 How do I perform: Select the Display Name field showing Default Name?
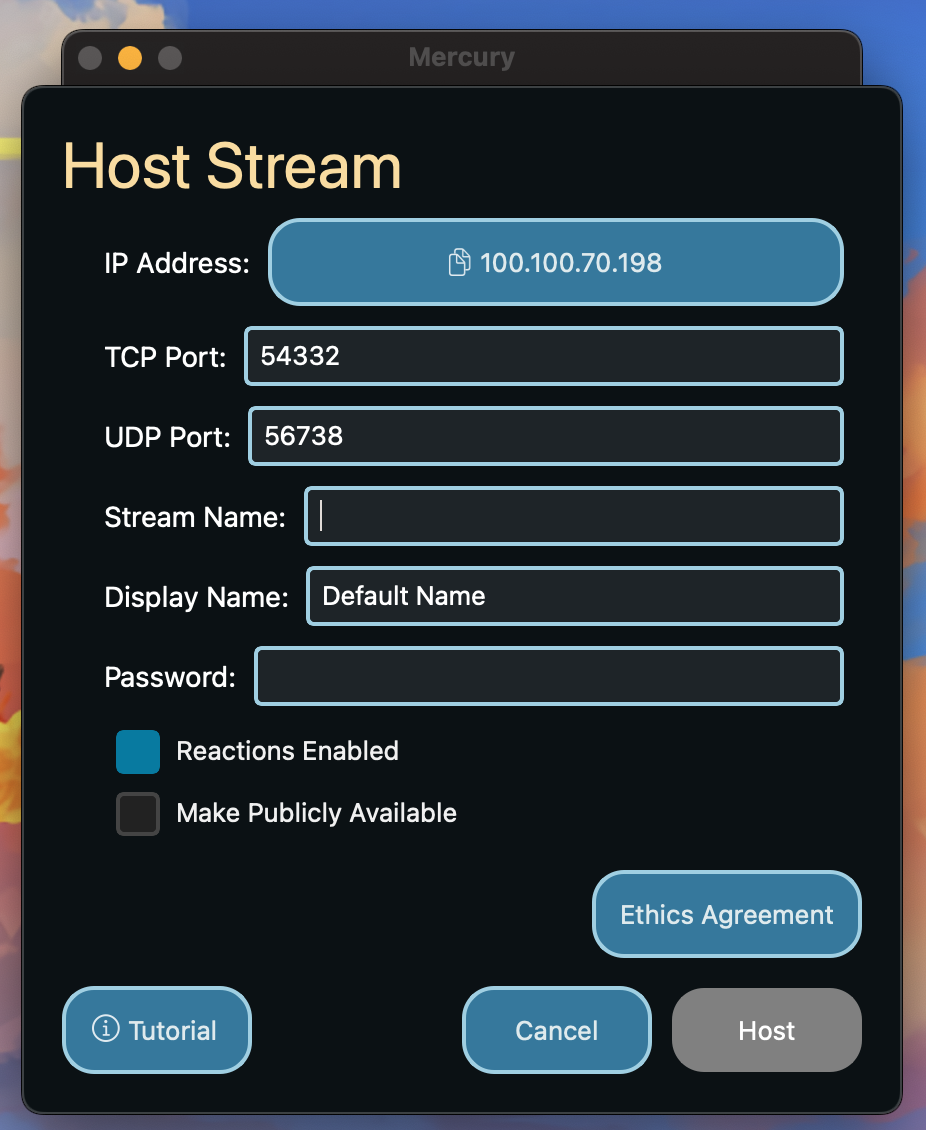click(x=574, y=596)
